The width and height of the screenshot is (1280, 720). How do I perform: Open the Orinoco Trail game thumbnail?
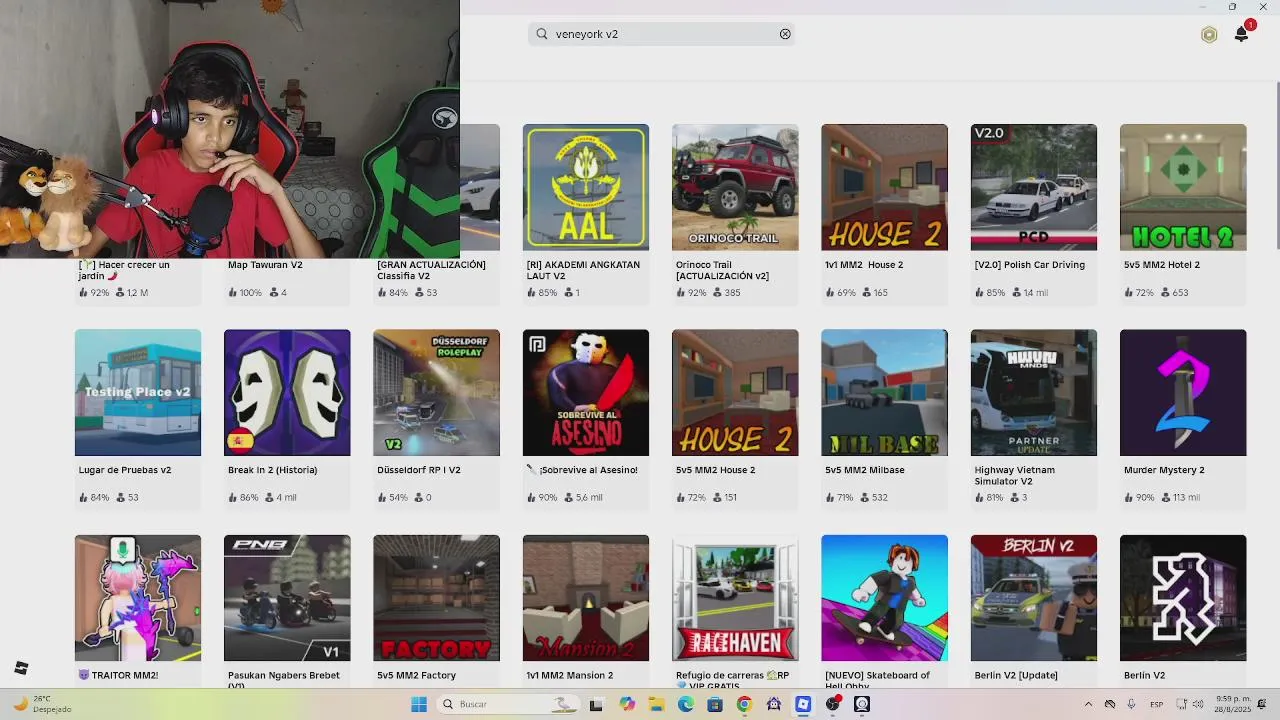(735, 187)
